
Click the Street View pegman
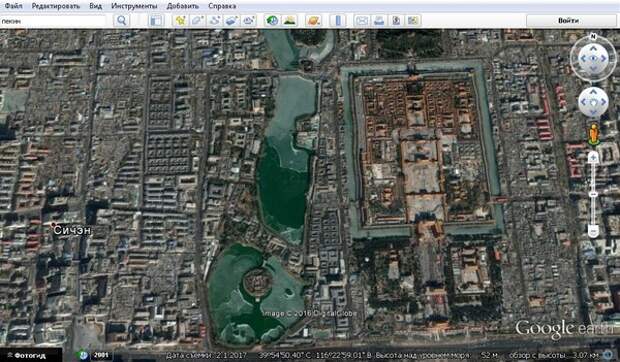[x=593, y=135]
